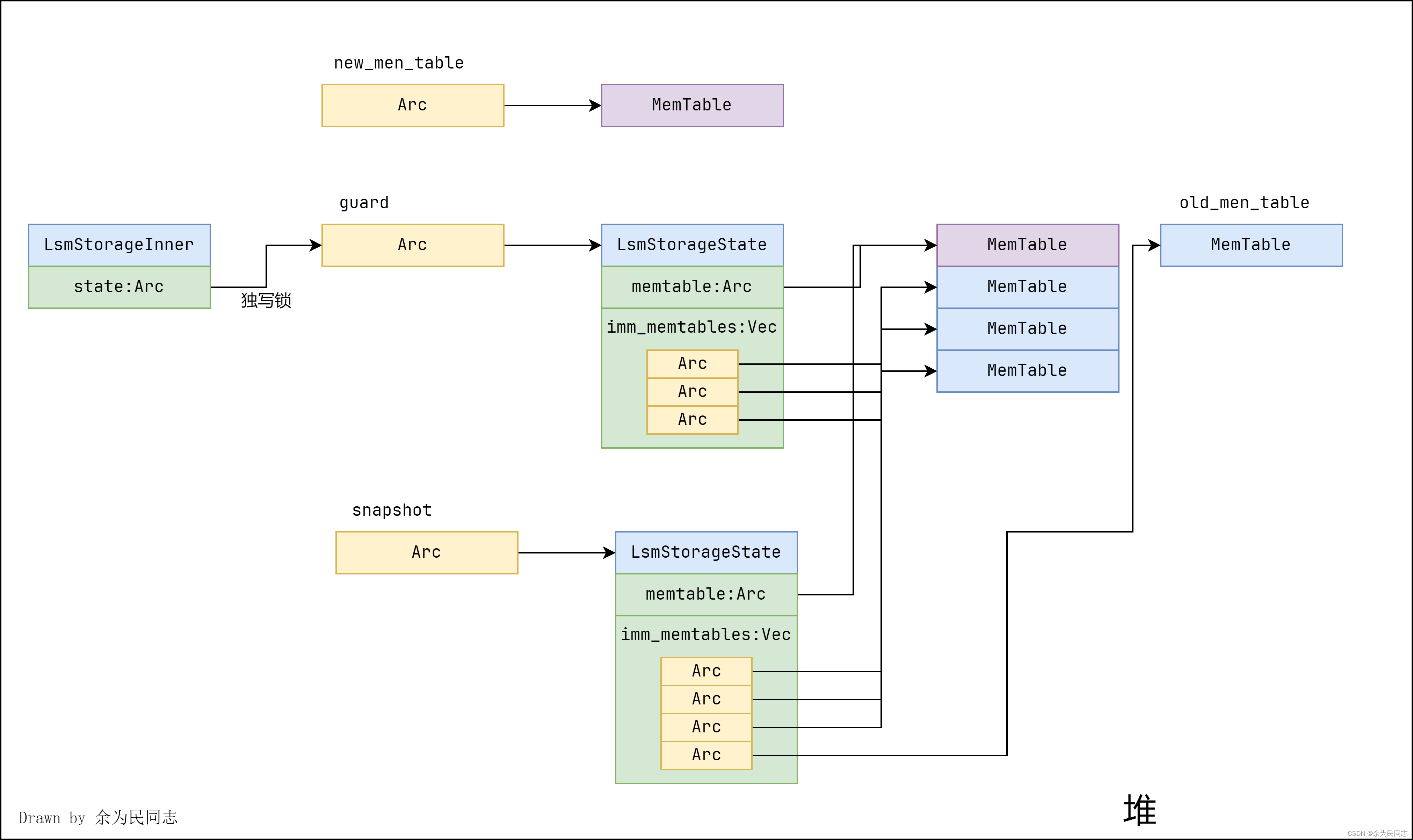Screen dimensions: 1413x840
Task: Click the guard text label
Action: [x=364, y=203]
